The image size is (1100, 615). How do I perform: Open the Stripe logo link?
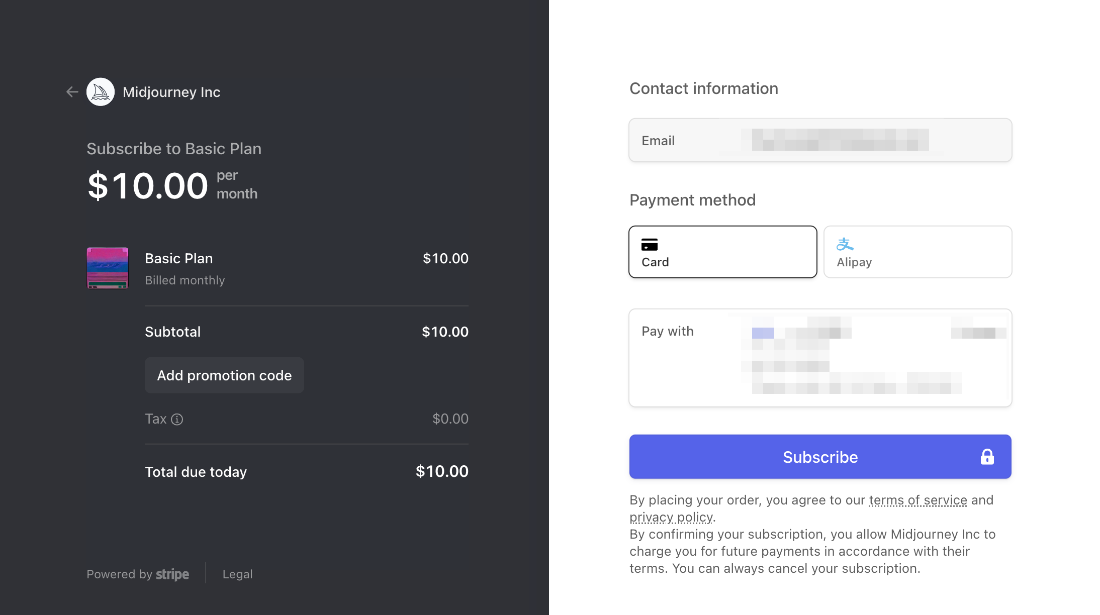[x=173, y=574]
